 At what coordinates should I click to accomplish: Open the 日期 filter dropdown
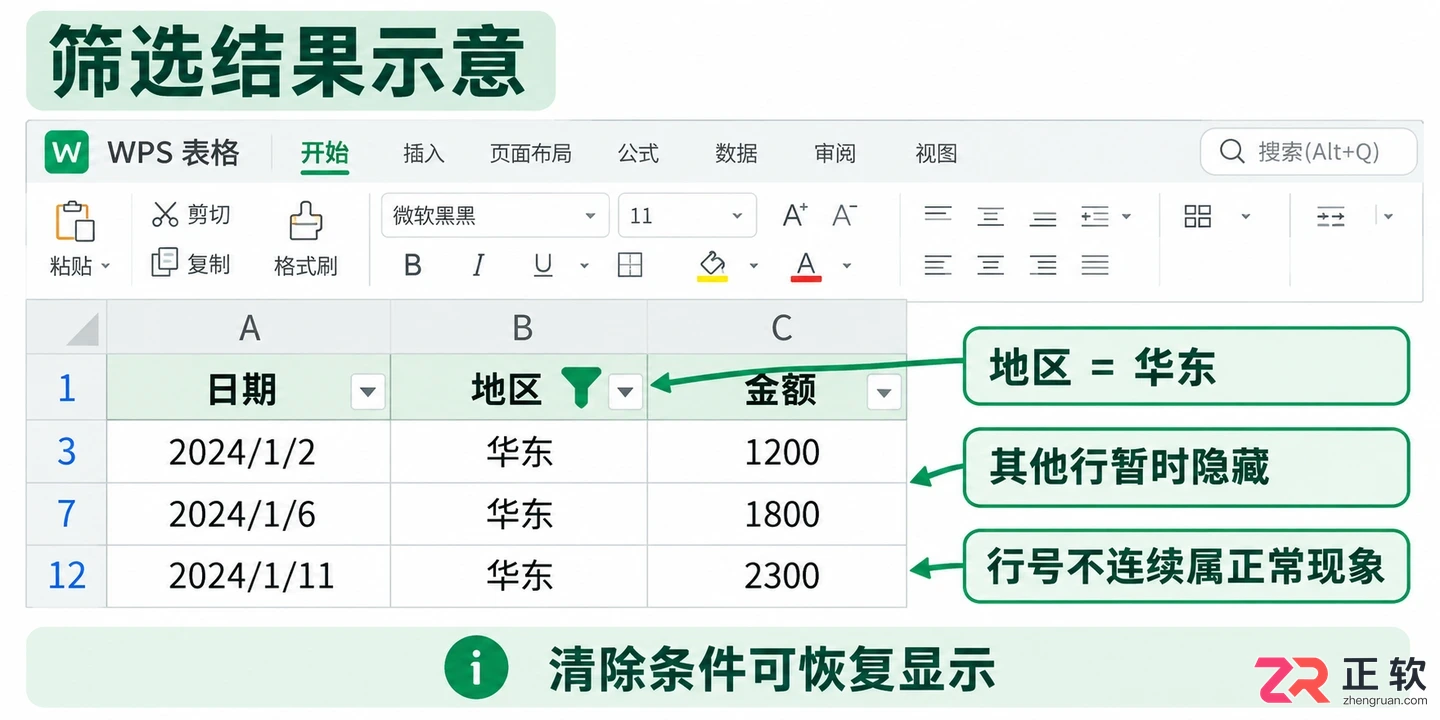(368, 392)
